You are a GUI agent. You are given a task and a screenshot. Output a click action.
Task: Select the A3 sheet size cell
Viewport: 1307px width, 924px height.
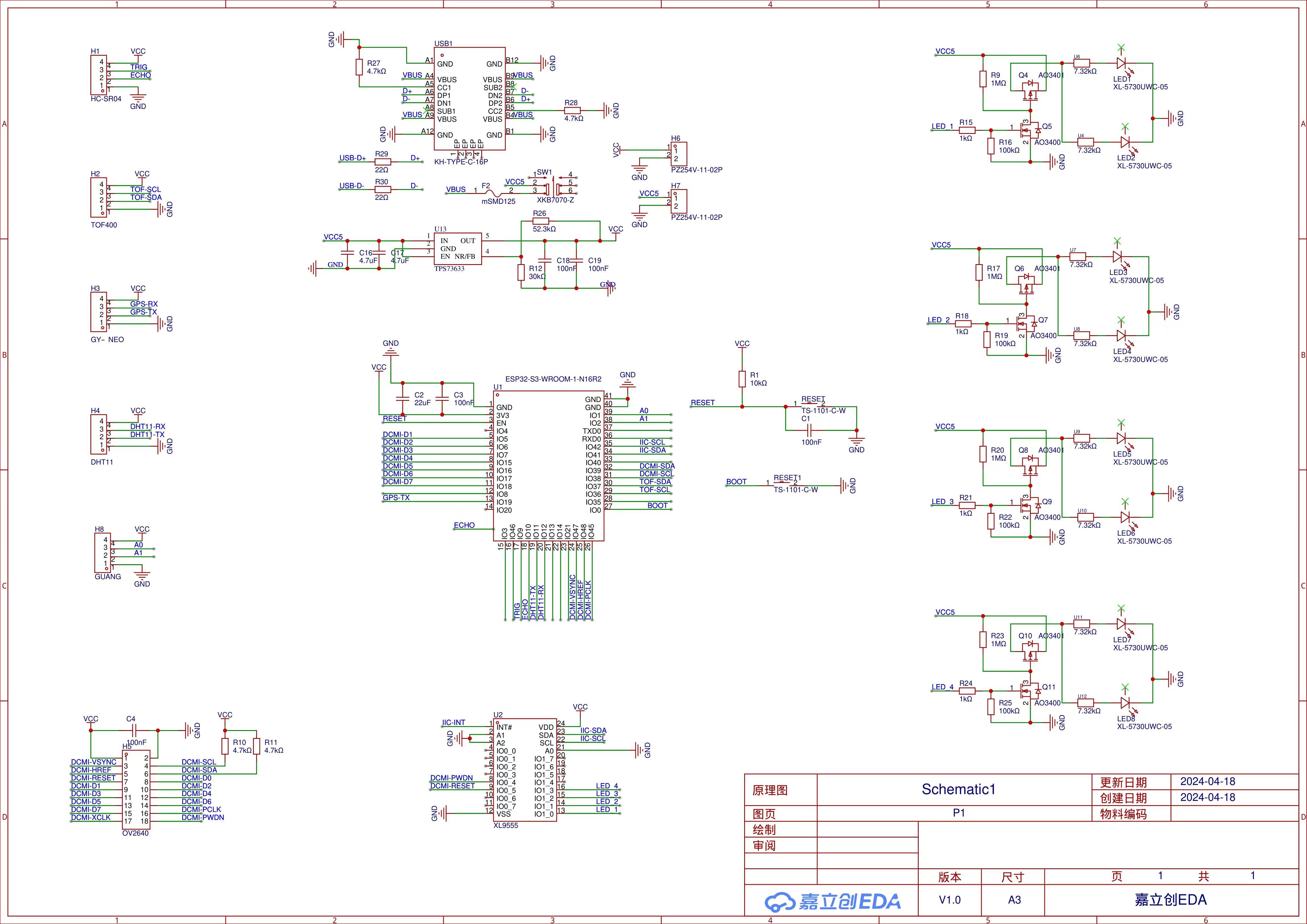click(1014, 900)
